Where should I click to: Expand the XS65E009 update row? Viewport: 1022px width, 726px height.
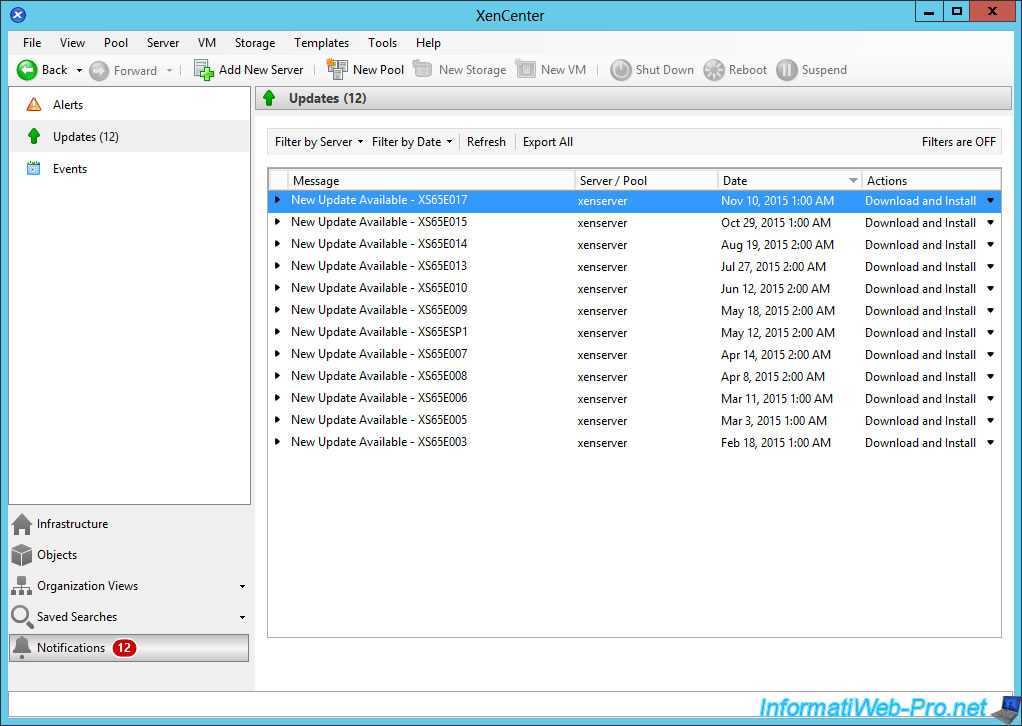(x=278, y=310)
